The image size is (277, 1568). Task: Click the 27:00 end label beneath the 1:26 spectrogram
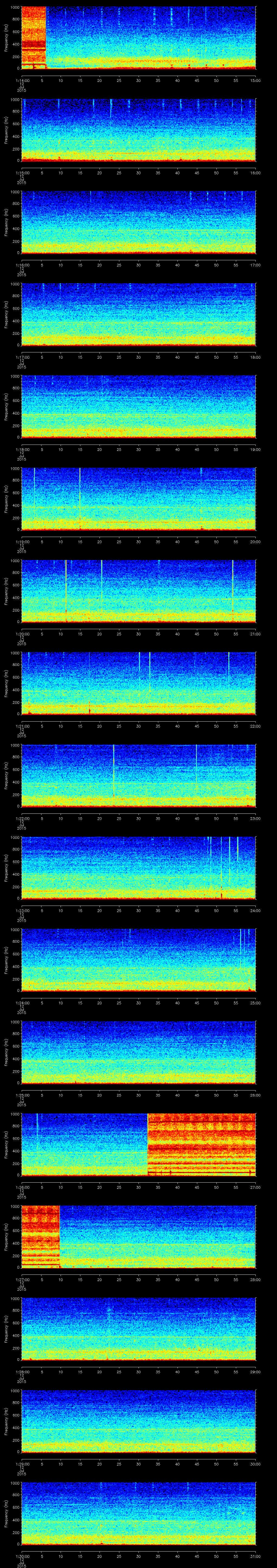point(255,1187)
